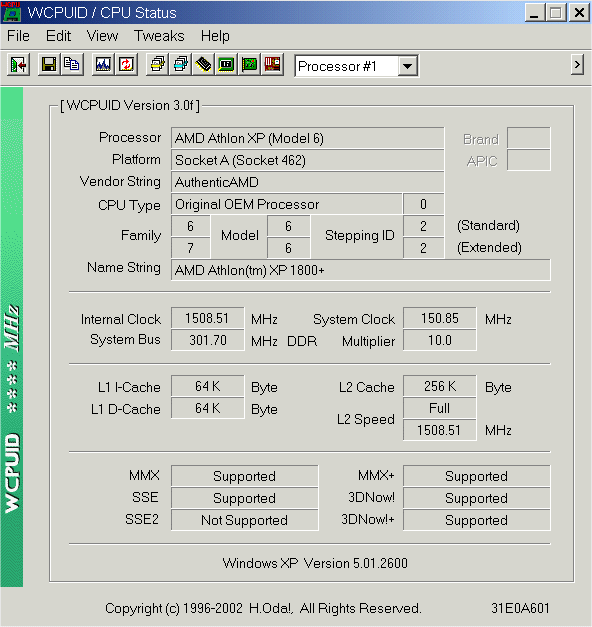Click the L2 Cache value 256 K
This screenshot has height=627, width=592.
[x=440, y=386]
